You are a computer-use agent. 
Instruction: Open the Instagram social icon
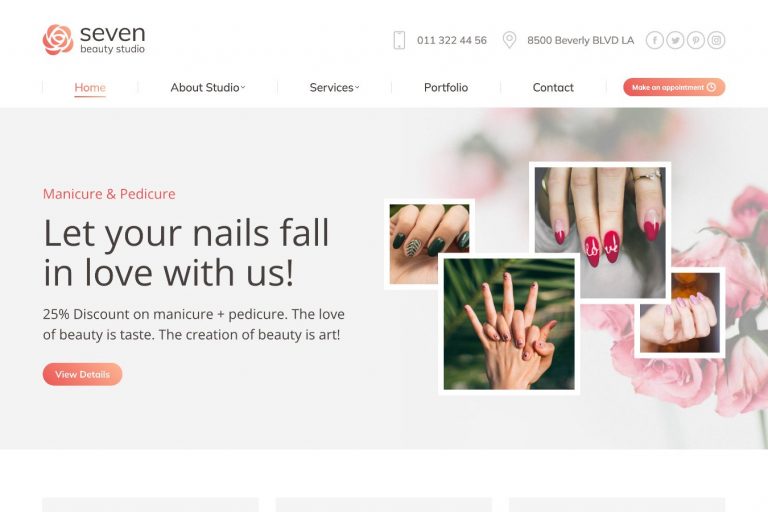pyautogui.click(x=716, y=40)
